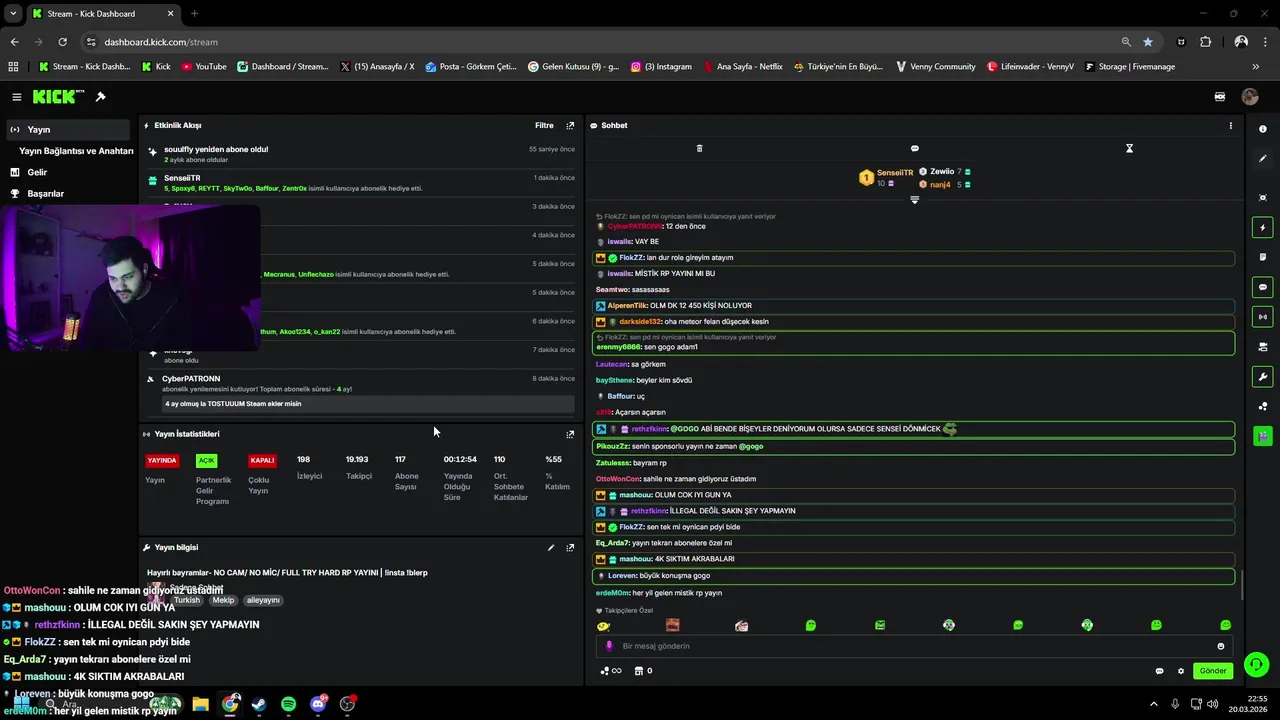The height and width of the screenshot is (720, 1280).
Task: Click the purple microphone icon in message box
Action: [x=609, y=646]
